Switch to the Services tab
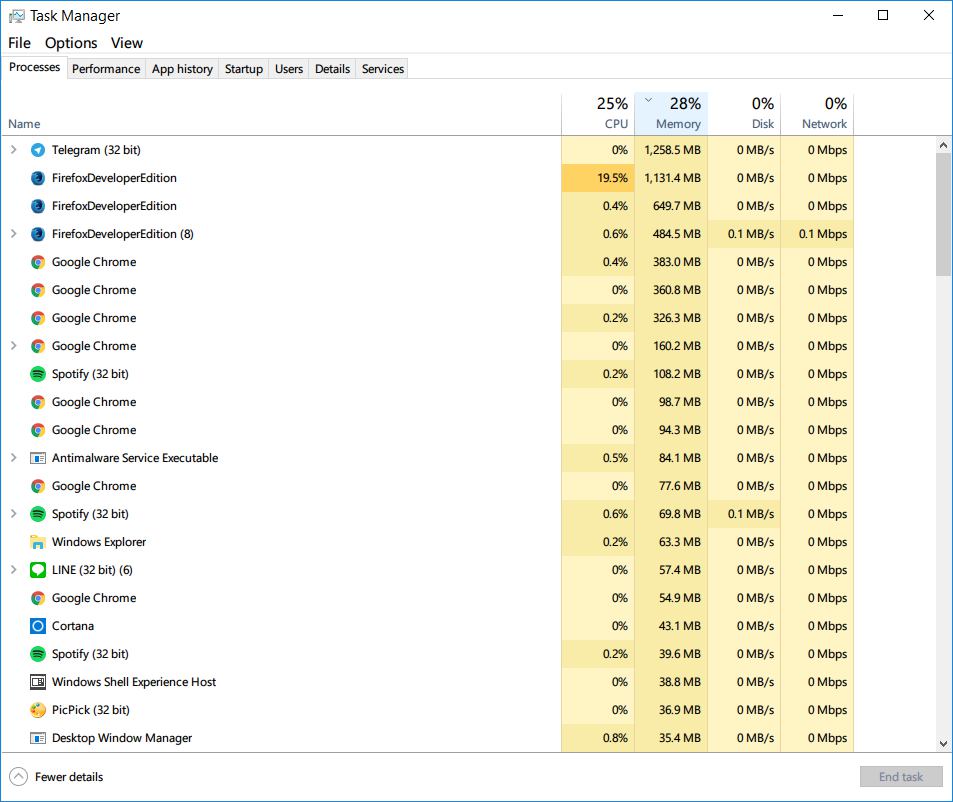953x802 pixels. pos(383,69)
